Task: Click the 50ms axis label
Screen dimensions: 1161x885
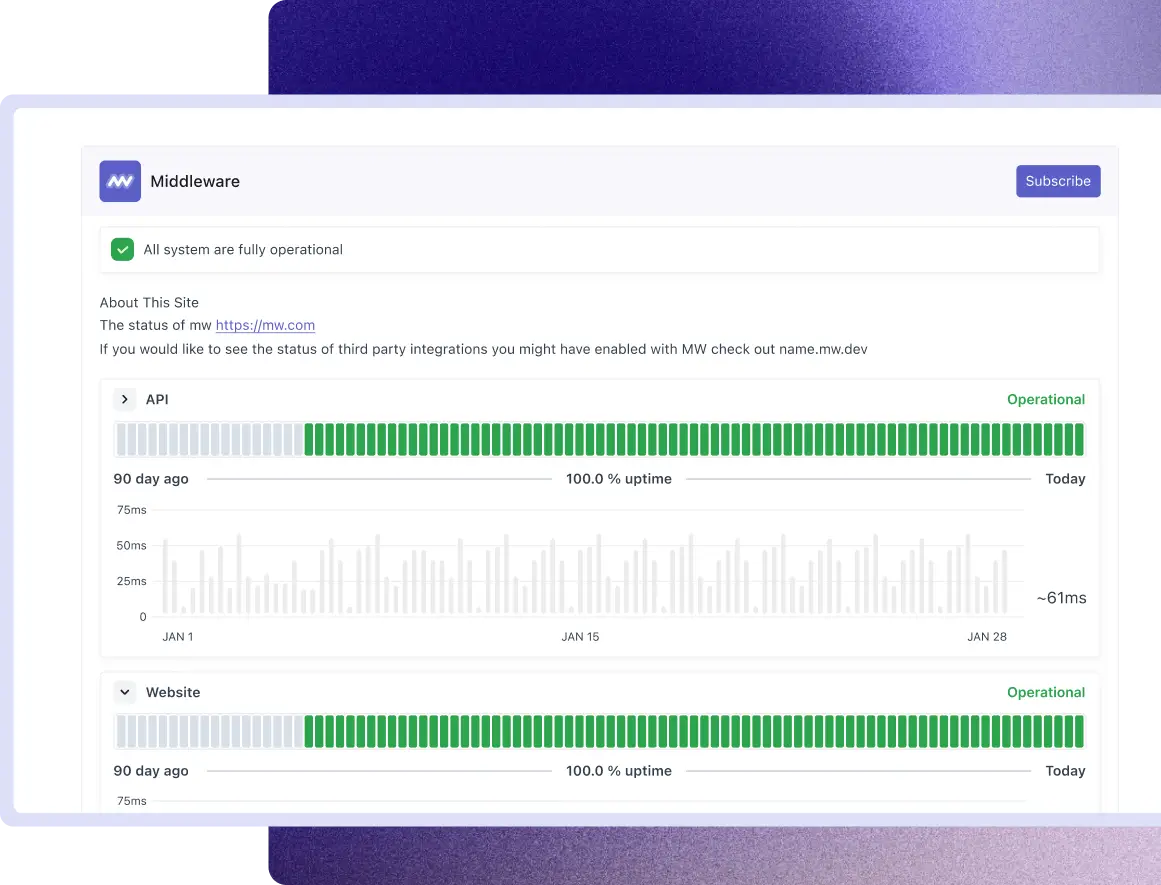Action: click(131, 545)
